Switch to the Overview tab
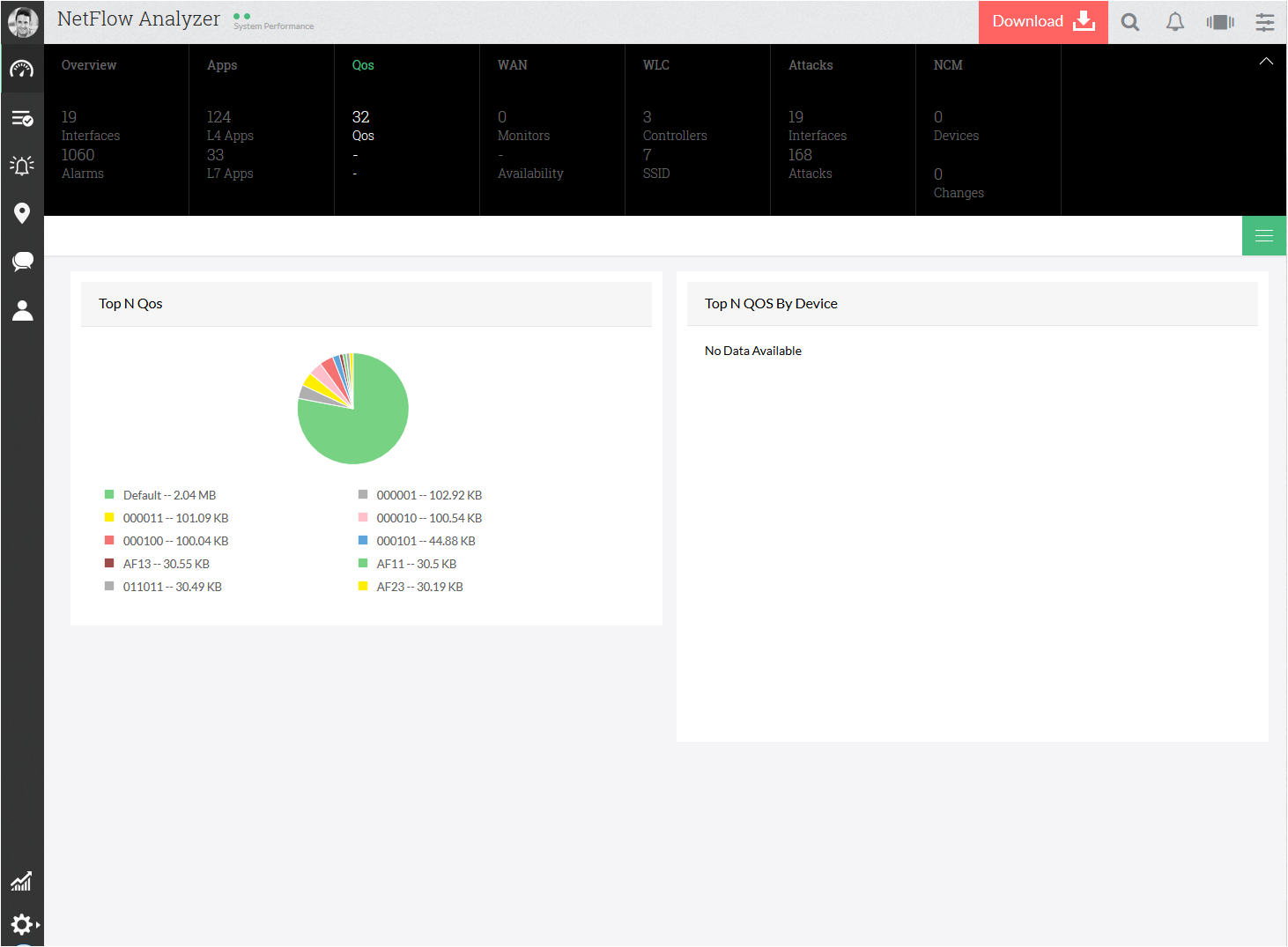 click(x=89, y=65)
